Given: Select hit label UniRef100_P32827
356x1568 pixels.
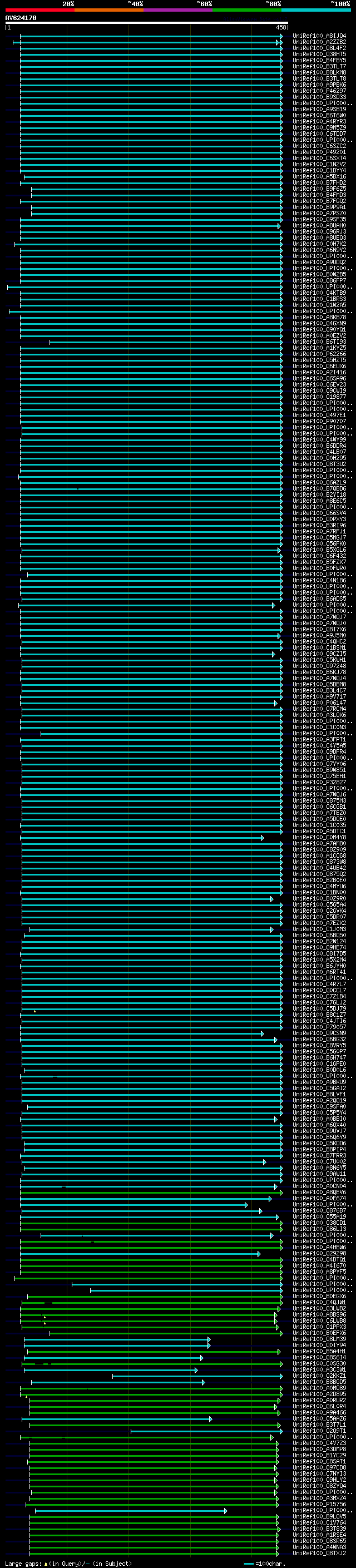Looking at the screenshot, I should point(319,782).
